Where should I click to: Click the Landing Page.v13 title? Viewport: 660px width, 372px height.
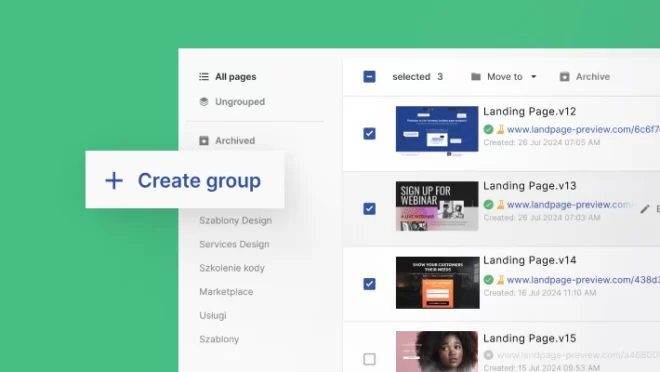[x=530, y=186]
